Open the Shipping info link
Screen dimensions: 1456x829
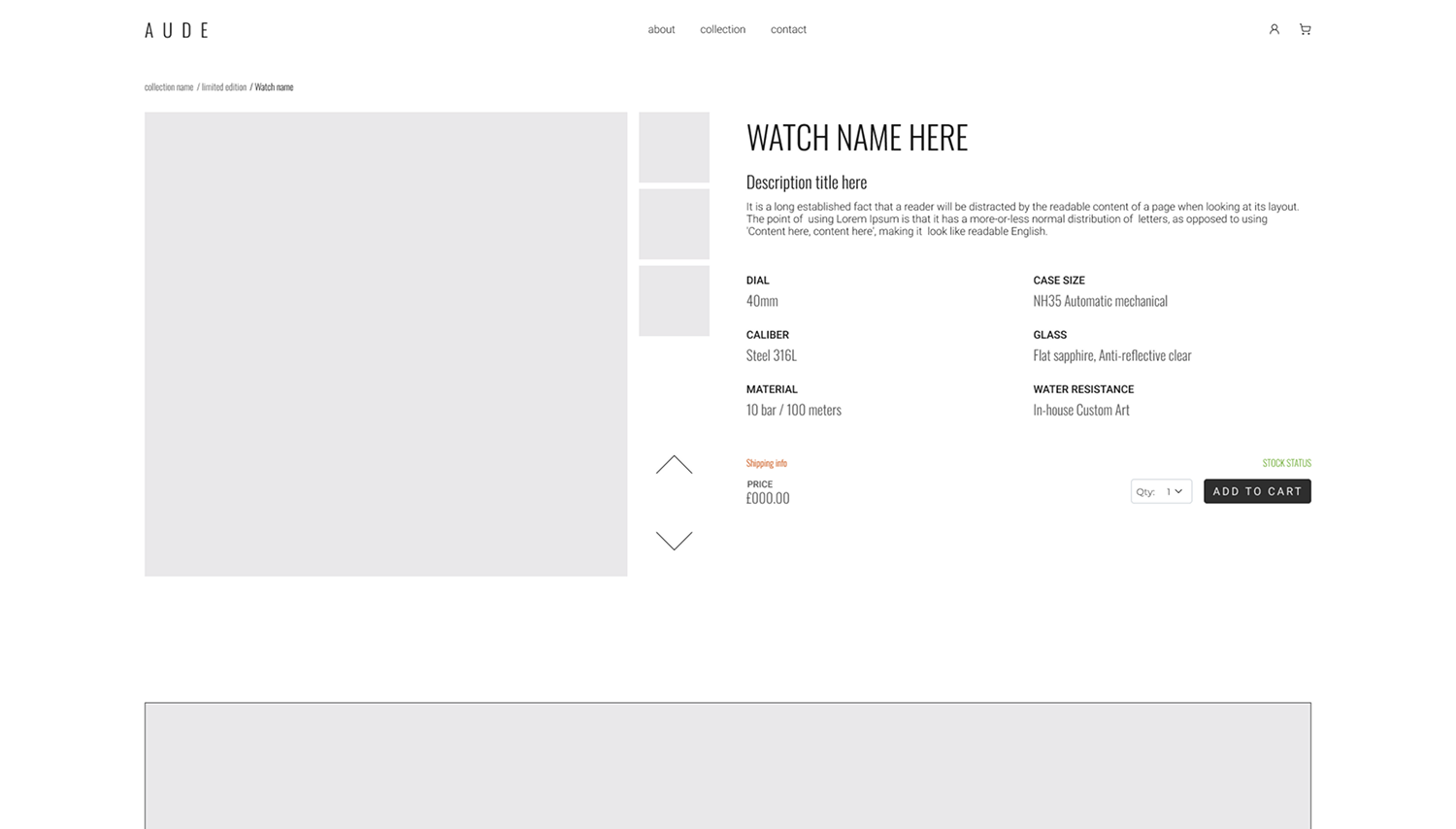click(766, 462)
